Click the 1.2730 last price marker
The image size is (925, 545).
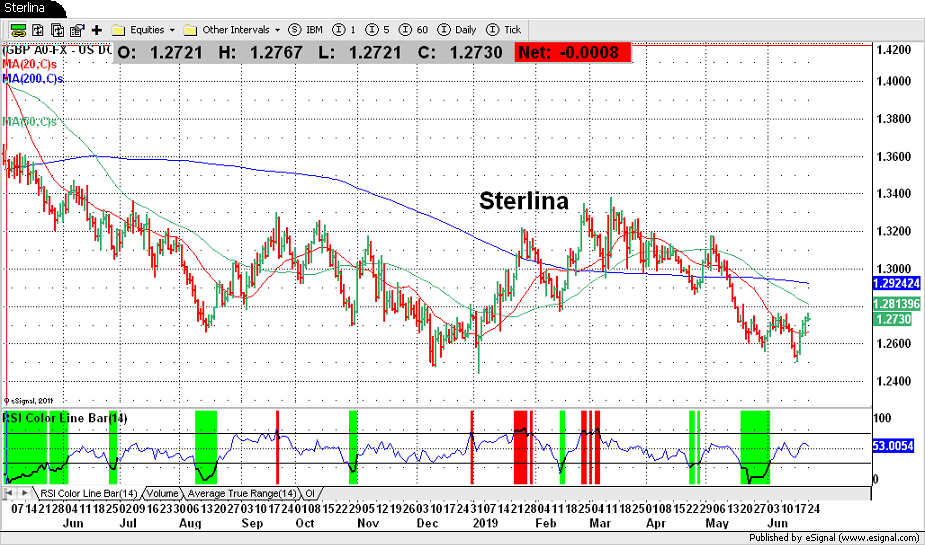[892, 320]
